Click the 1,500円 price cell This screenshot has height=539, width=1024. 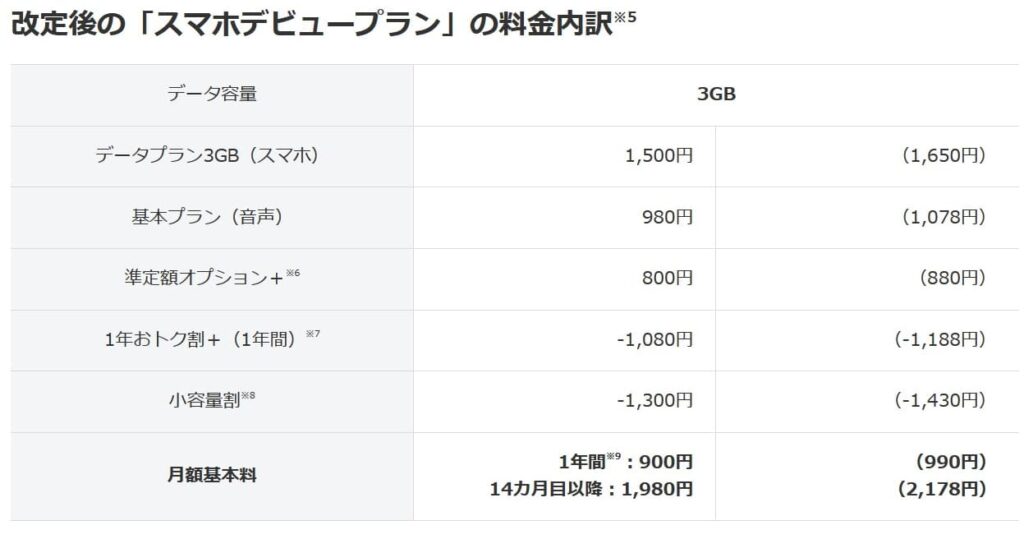(658, 156)
